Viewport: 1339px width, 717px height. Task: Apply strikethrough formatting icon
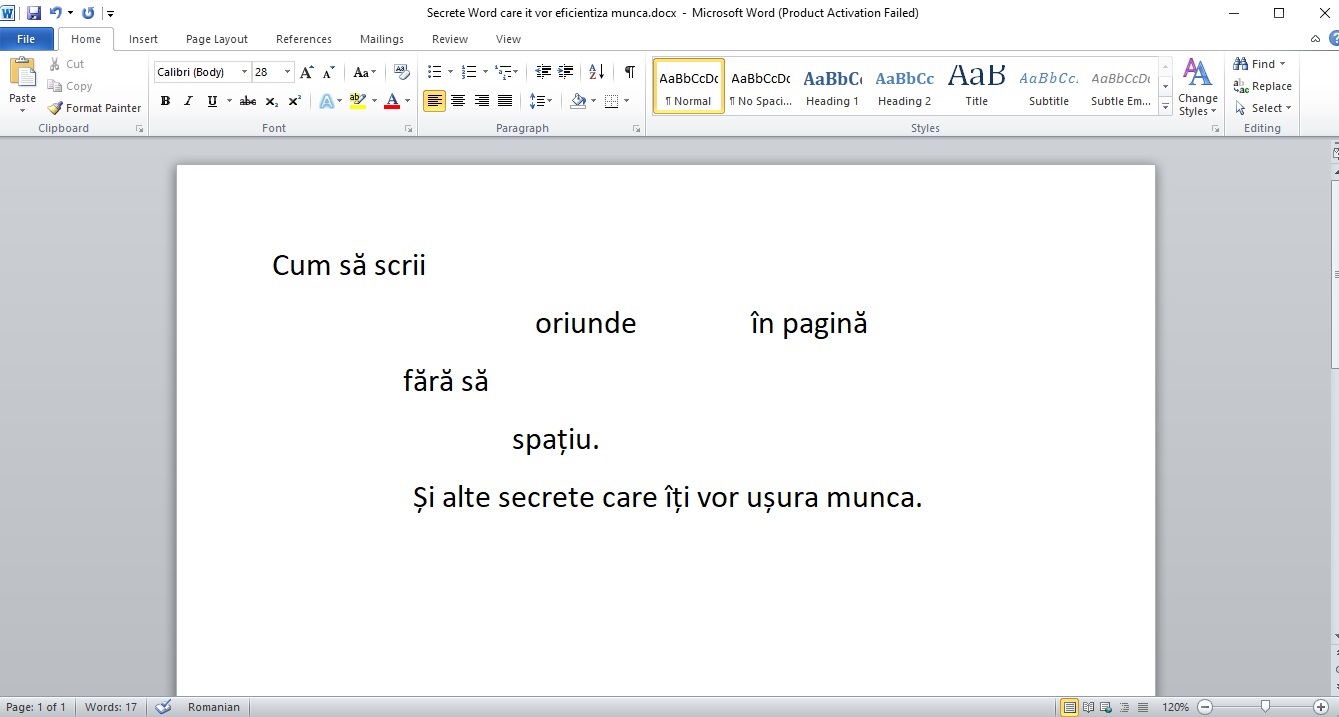(x=248, y=101)
